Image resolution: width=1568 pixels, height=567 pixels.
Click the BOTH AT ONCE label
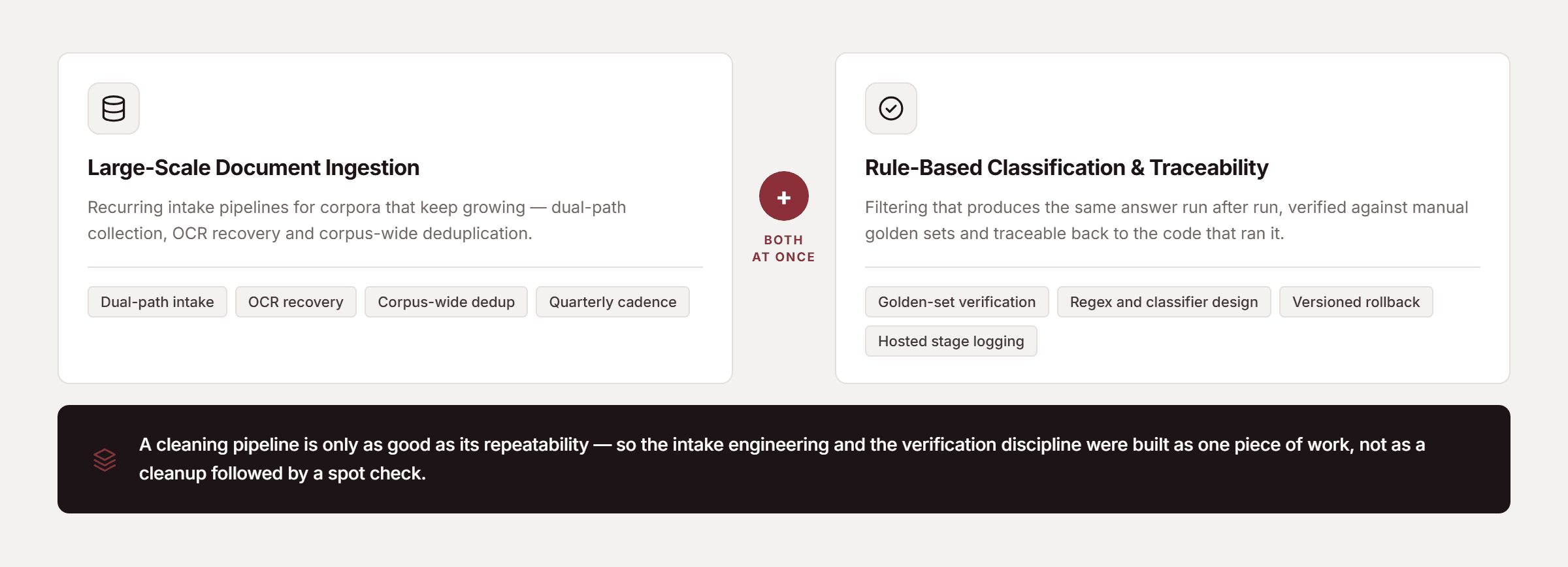click(784, 248)
